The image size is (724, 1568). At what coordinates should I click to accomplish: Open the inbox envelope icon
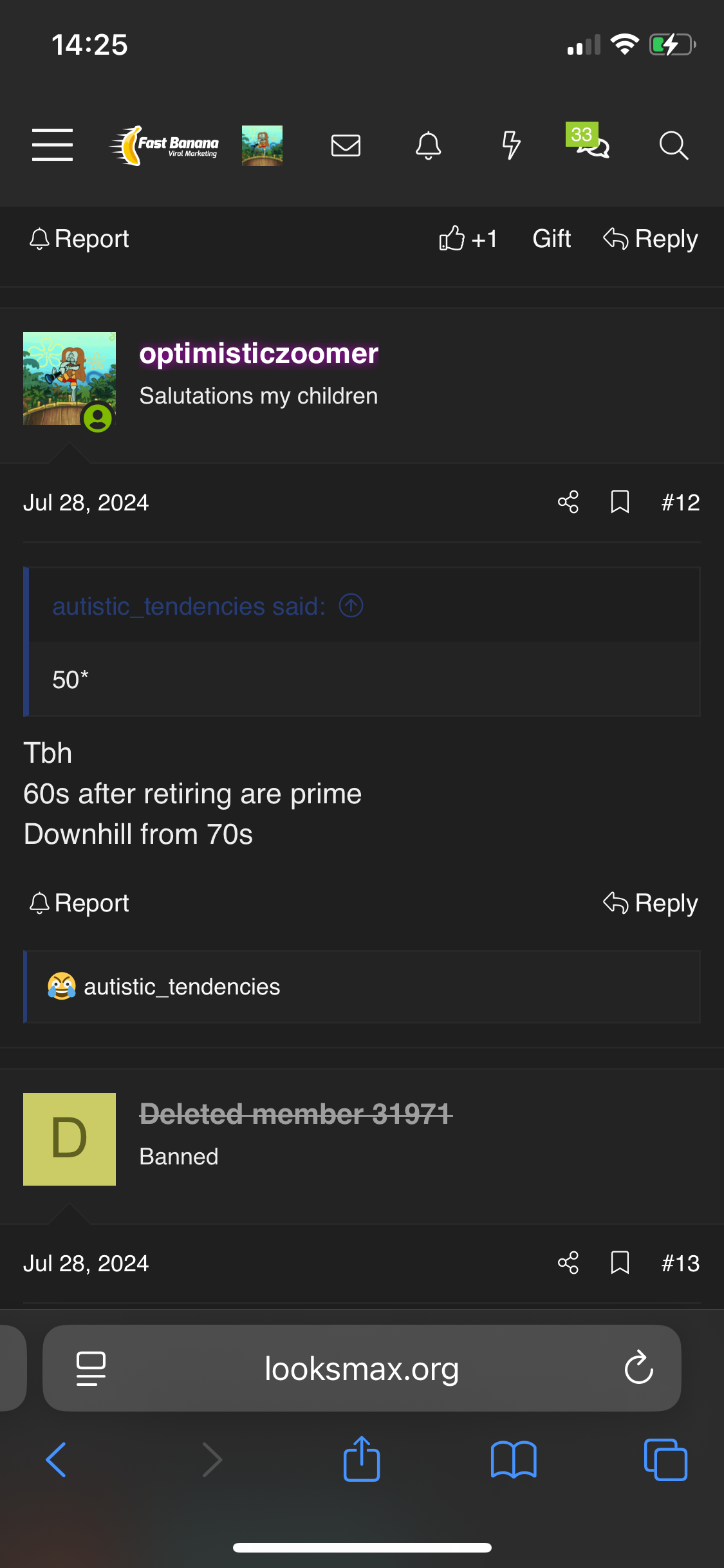(x=346, y=145)
